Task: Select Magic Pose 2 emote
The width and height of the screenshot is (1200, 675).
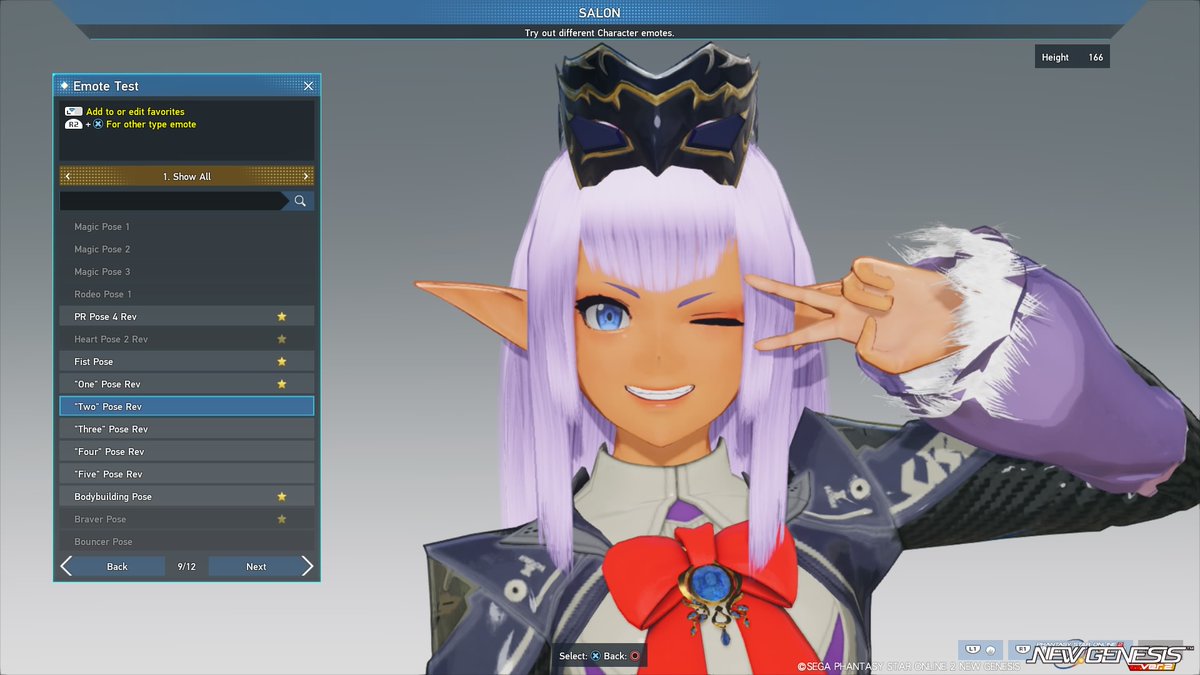Action: point(187,249)
